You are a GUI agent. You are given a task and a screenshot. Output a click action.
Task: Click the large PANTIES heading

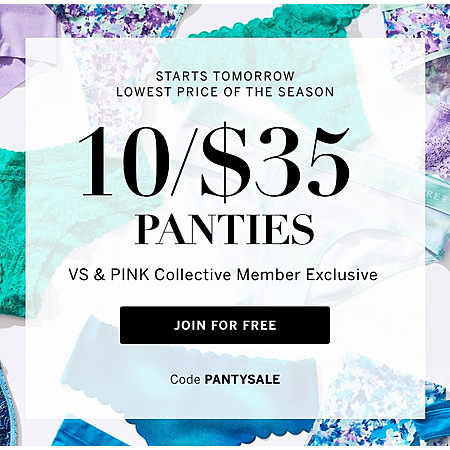(224, 229)
